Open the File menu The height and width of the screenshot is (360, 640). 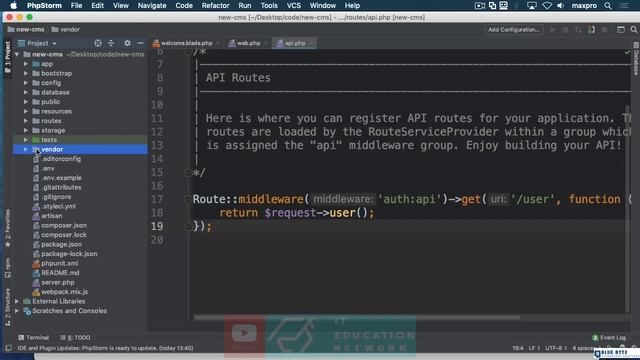[76, 6]
